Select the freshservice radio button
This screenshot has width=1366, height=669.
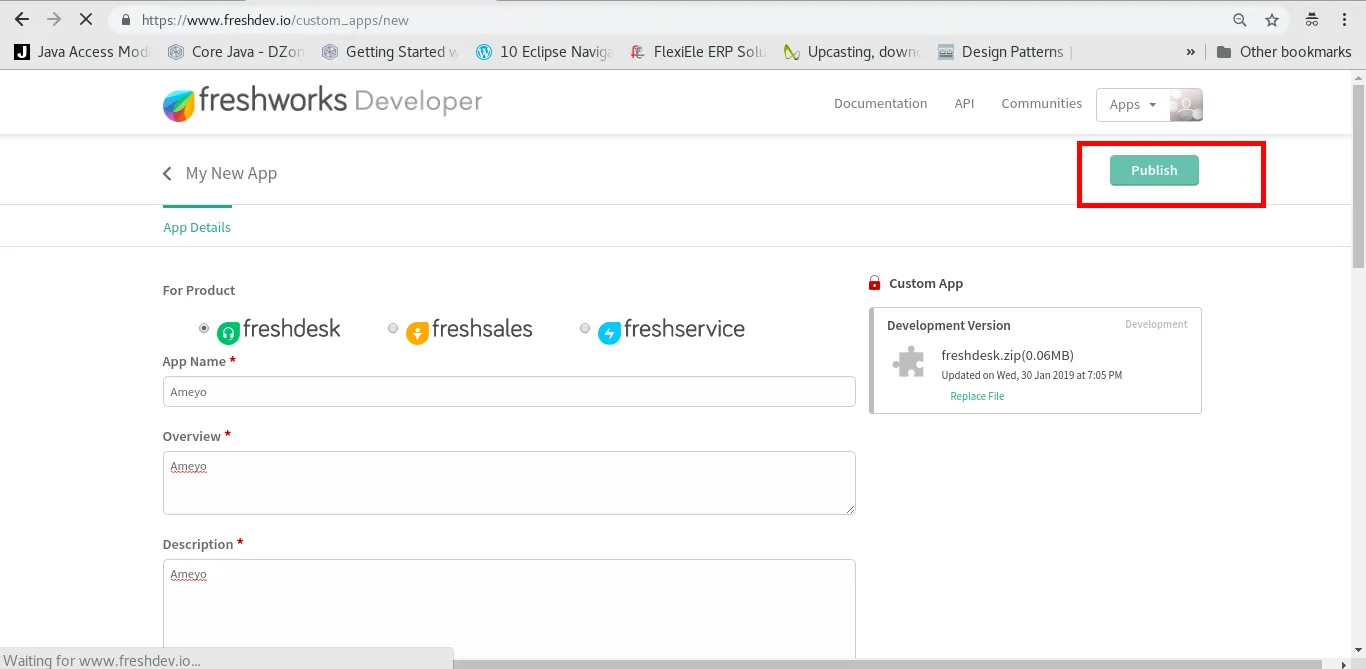point(585,328)
